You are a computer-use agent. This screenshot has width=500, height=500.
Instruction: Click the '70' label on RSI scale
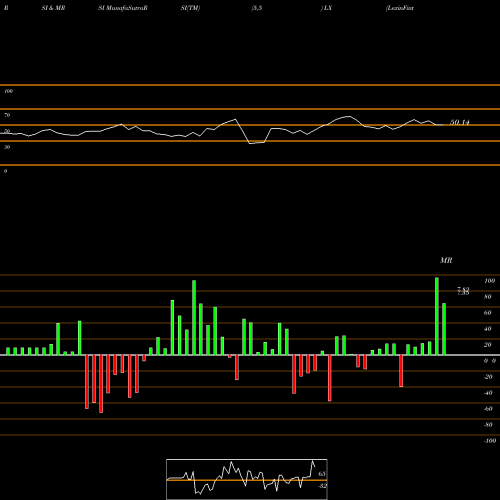[7, 115]
